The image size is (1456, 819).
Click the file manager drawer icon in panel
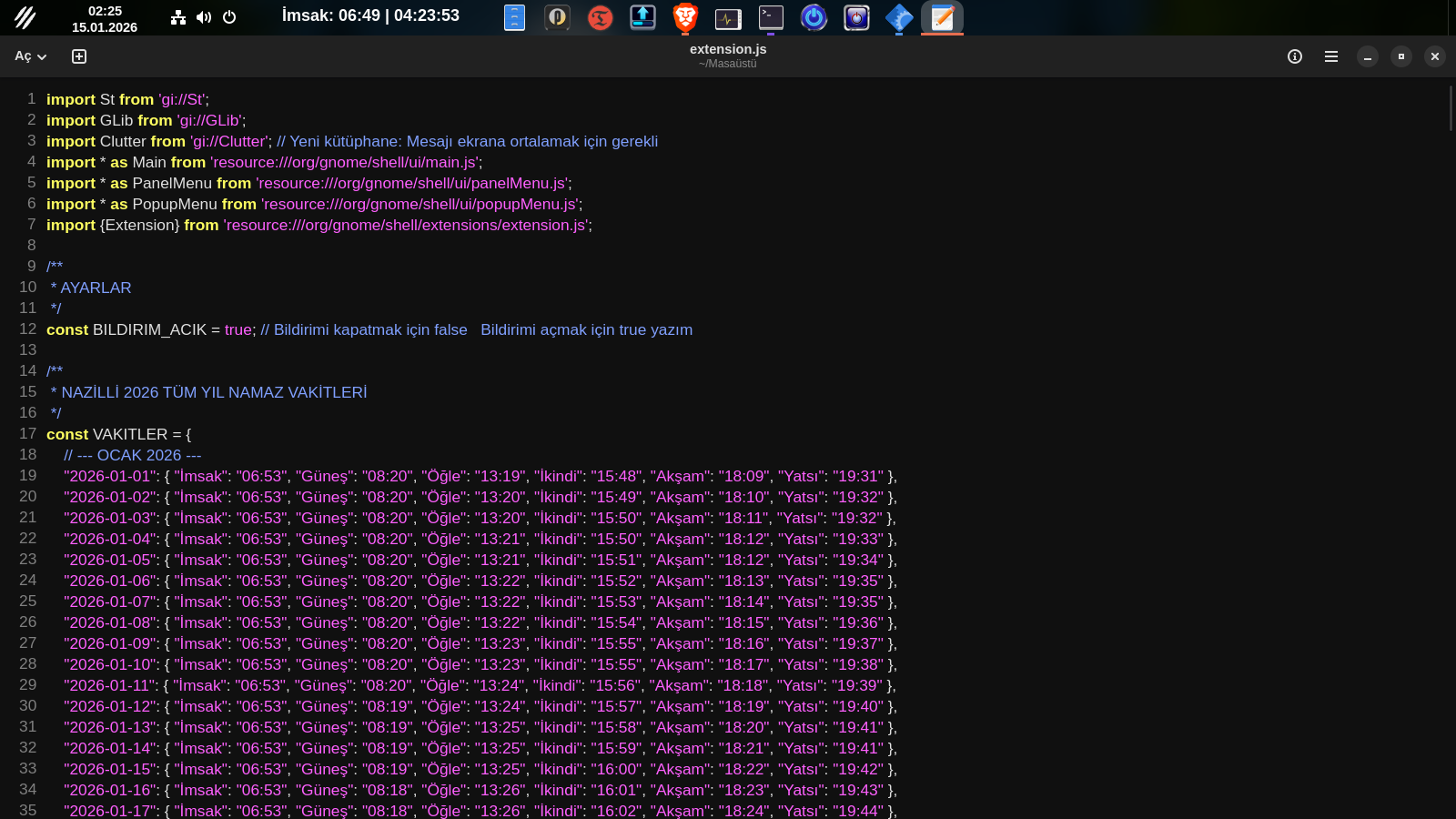514,17
